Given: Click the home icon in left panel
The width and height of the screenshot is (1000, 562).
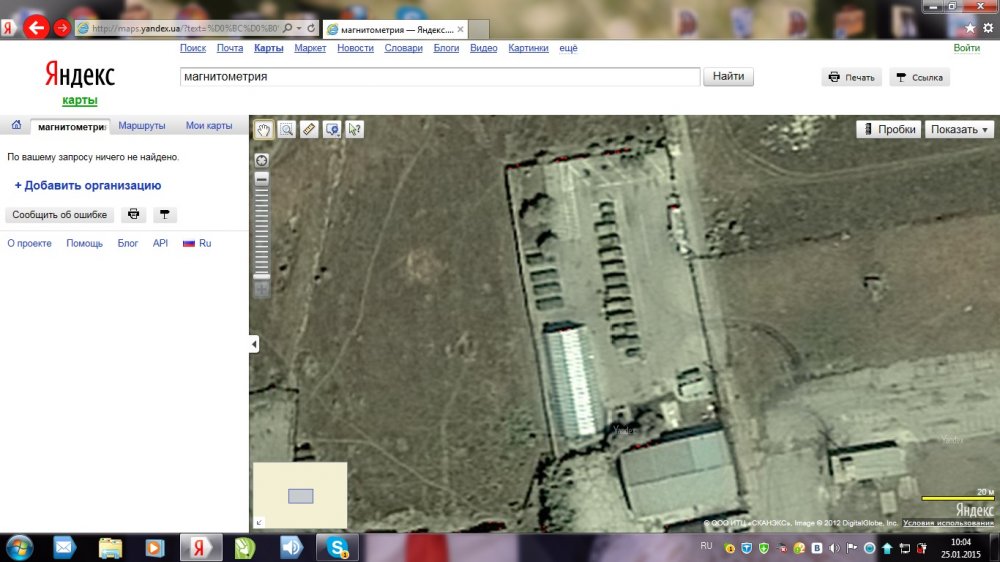Looking at the screenshot, I should (16, 126).
